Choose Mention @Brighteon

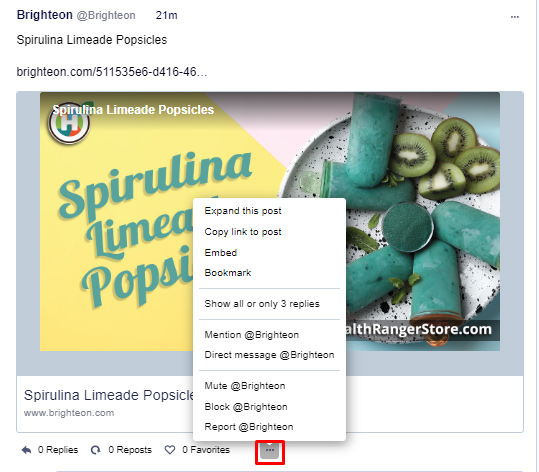[x=252, y=335]
